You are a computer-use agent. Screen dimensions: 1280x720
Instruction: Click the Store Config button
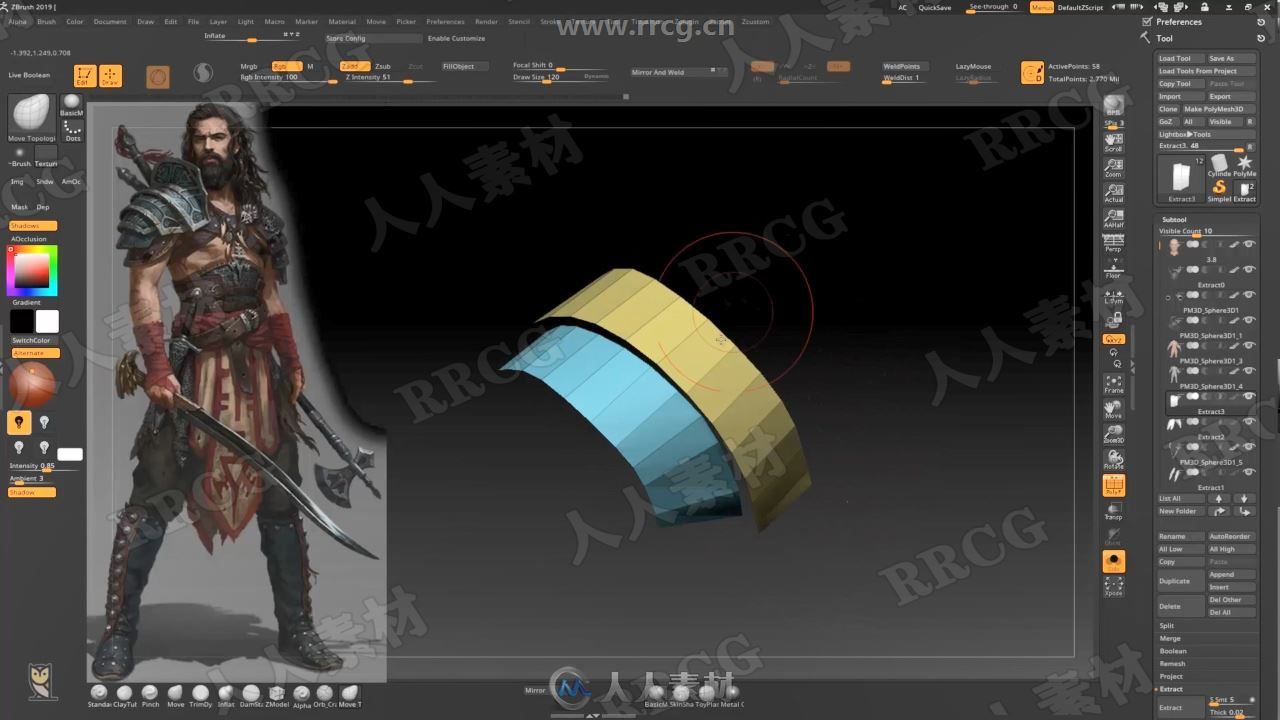373,38
